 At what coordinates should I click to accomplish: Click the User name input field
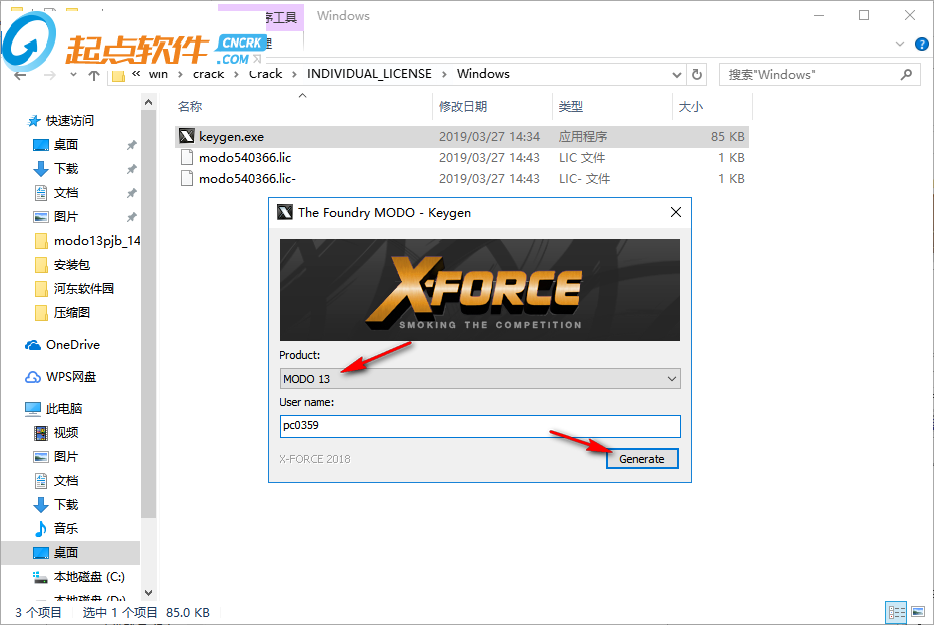click(480, 426)
